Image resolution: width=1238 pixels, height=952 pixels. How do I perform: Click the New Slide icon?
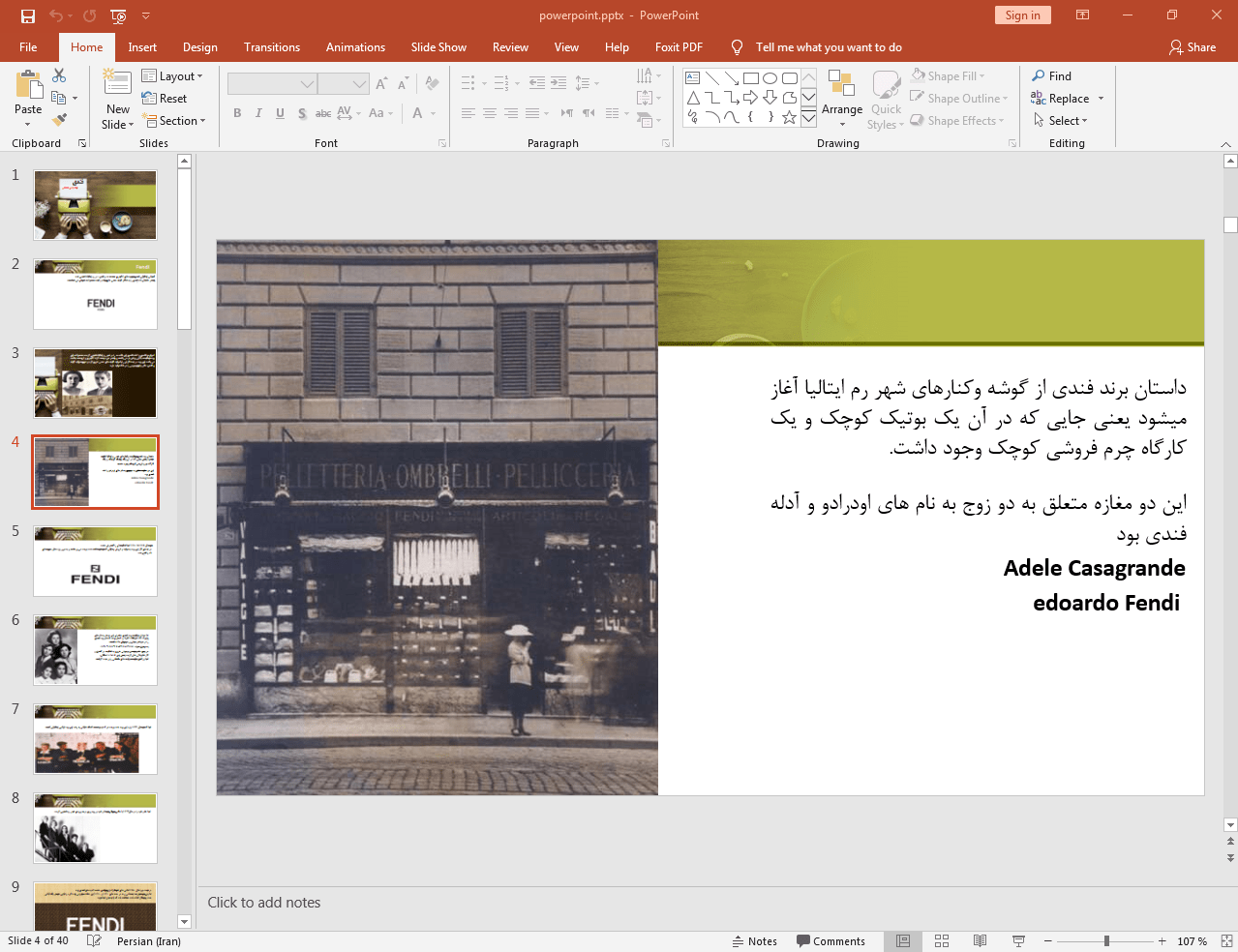click(x=117, y=83)
